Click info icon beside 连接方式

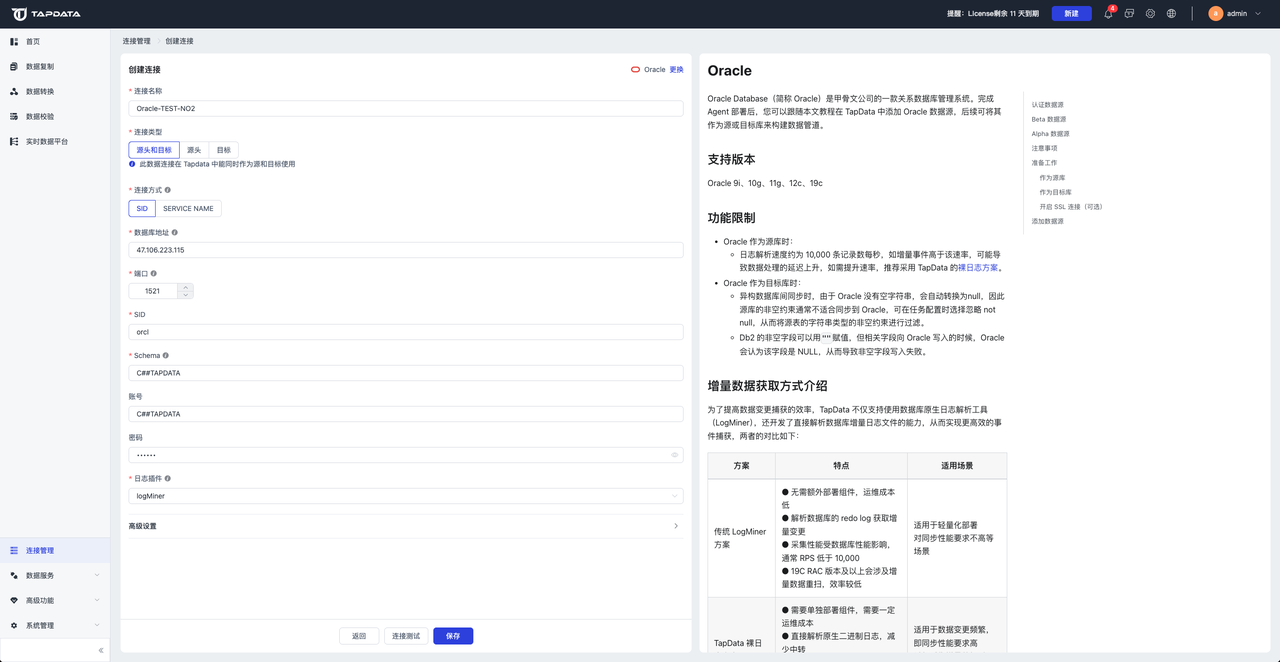click(x=167, y=189)
